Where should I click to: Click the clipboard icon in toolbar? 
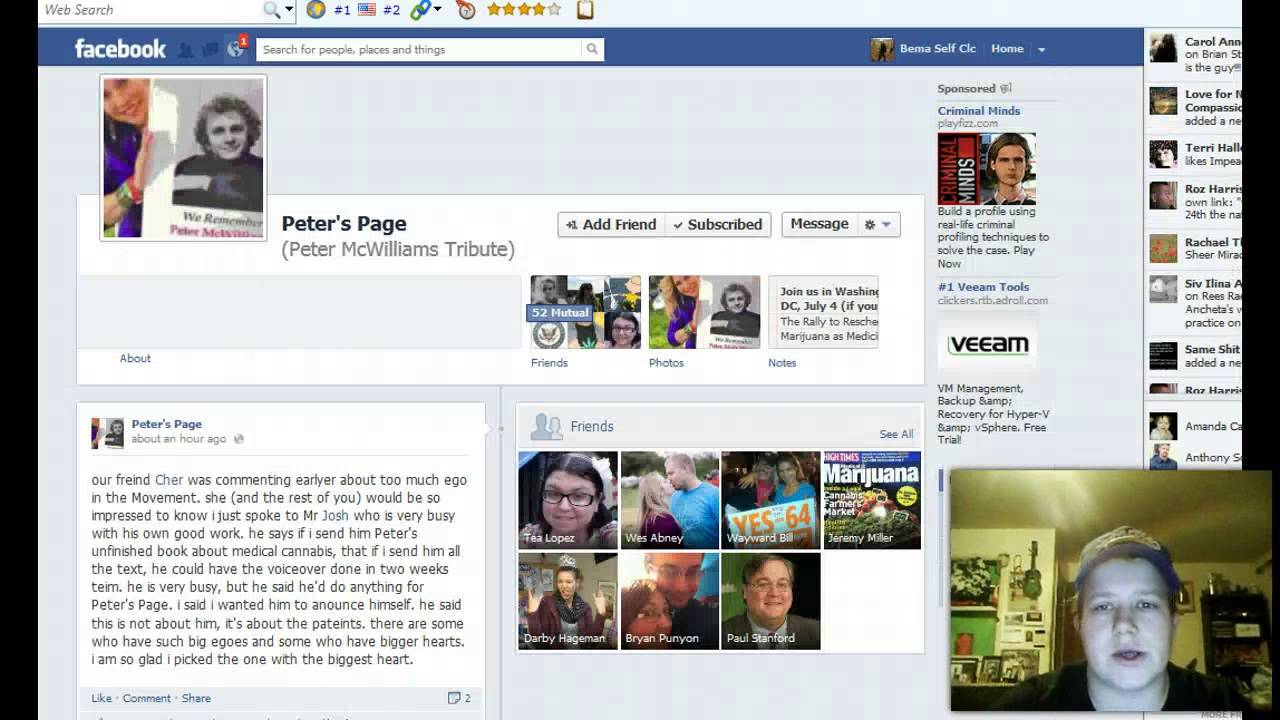pyautogui.click(x=585, y=10)
